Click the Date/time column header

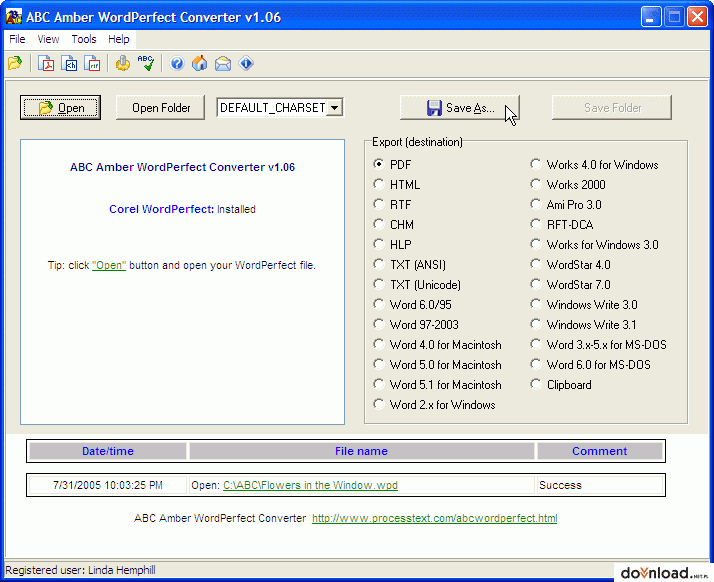pos(108,451)
